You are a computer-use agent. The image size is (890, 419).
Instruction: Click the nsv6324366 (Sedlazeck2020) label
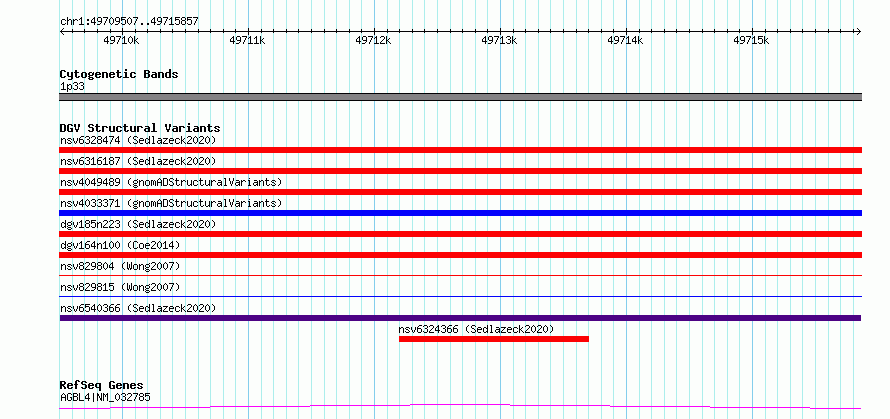coord(476,329)
